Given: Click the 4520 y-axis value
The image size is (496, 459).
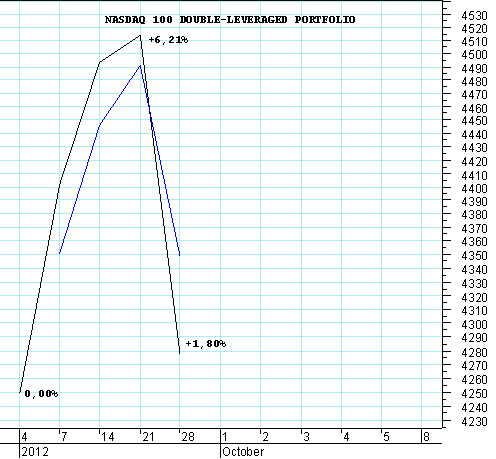Looking at the screenshot, I should pos(474,29).
